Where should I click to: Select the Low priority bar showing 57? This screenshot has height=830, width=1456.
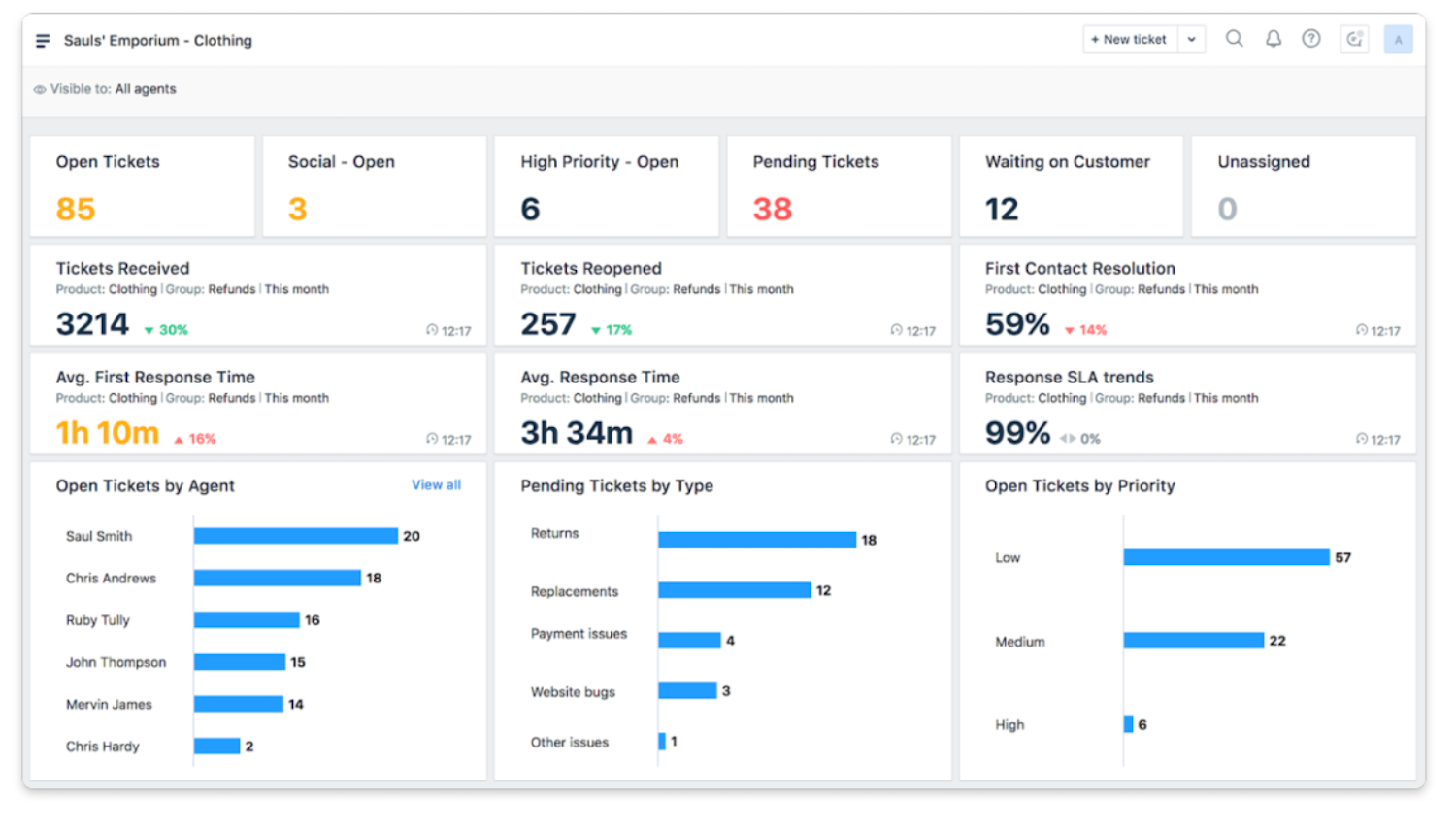[1227, 557]
